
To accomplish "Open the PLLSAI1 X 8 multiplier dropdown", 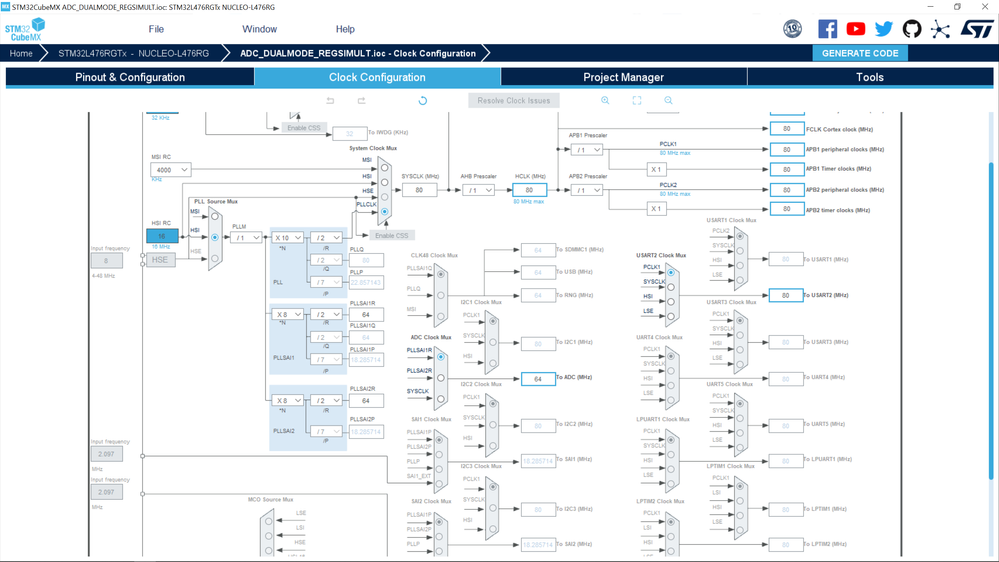I will tap(287, 314).
